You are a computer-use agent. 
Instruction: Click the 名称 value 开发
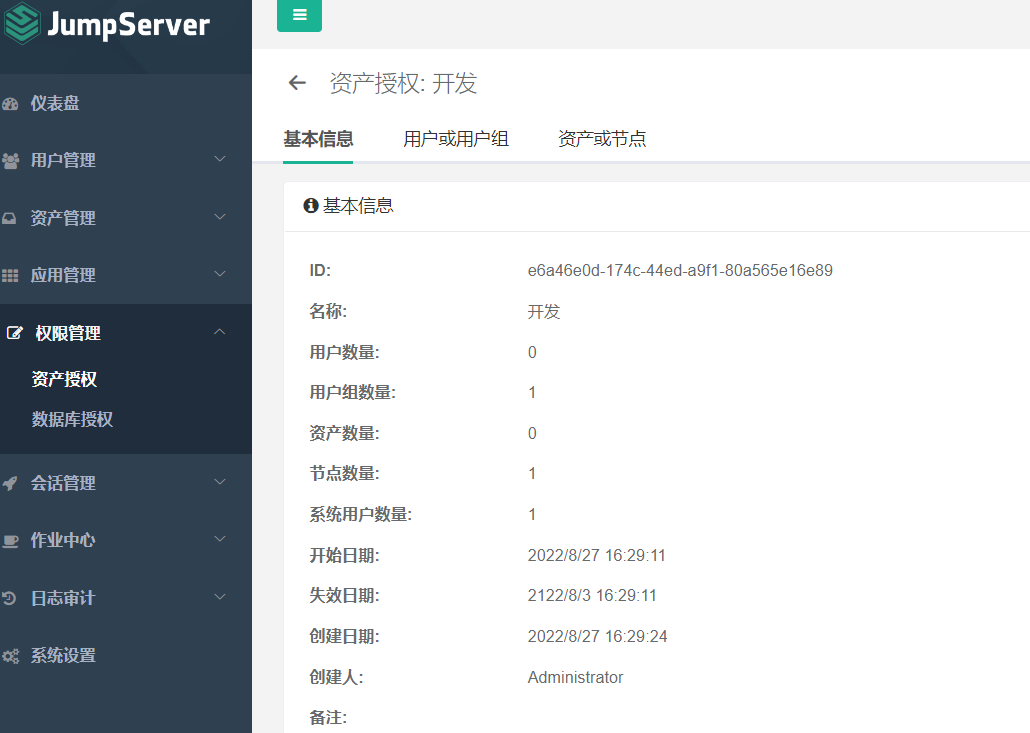(x=544, y=311)
